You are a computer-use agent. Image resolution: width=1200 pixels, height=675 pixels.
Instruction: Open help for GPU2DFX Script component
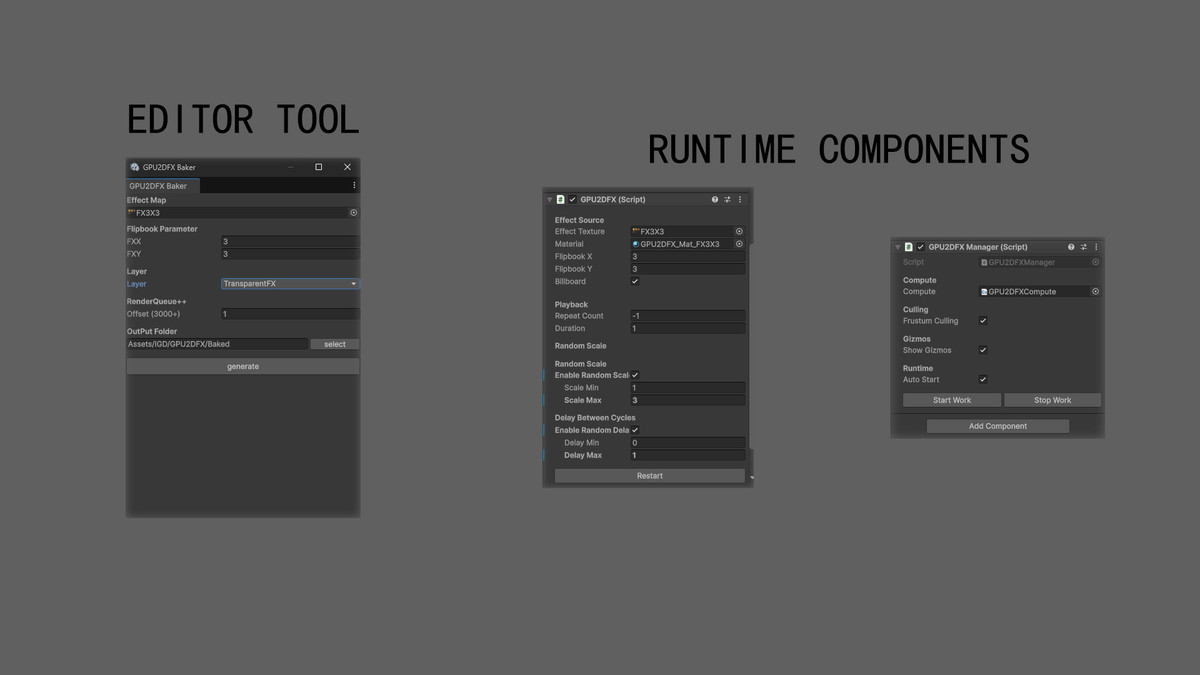714,199
